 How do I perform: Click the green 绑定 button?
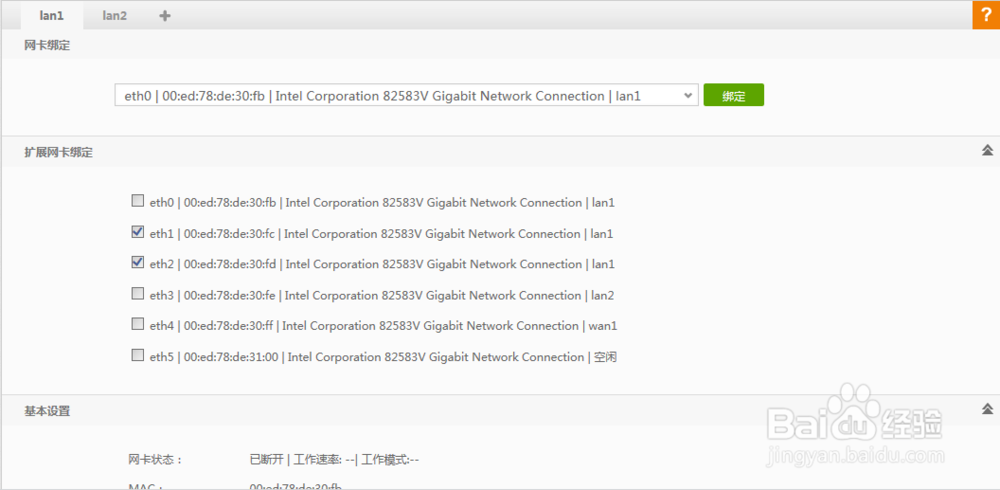pyautogui.click(x=733, y=96)
